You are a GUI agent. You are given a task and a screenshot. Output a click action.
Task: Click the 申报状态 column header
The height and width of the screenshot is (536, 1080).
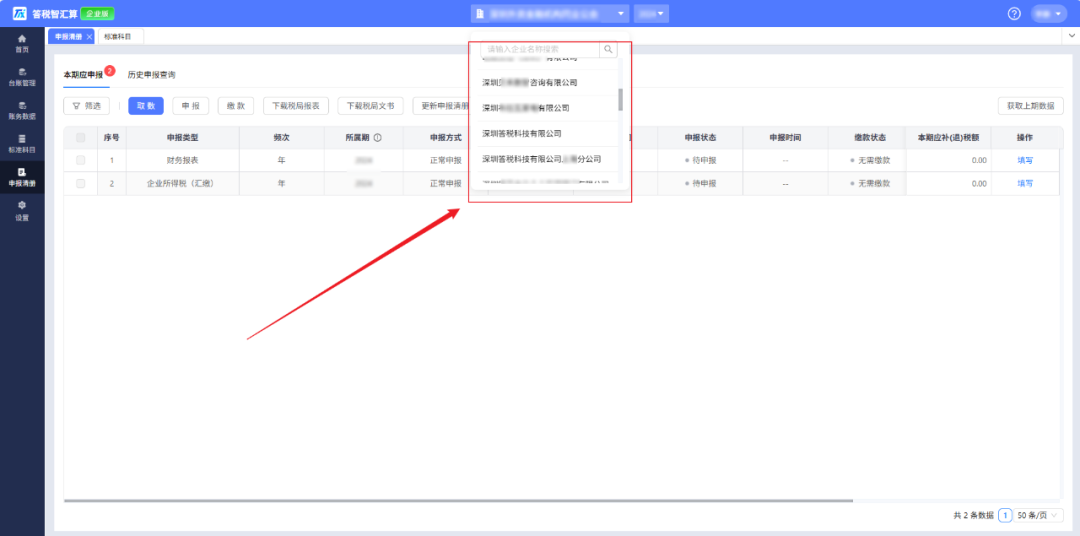[700, 138]
